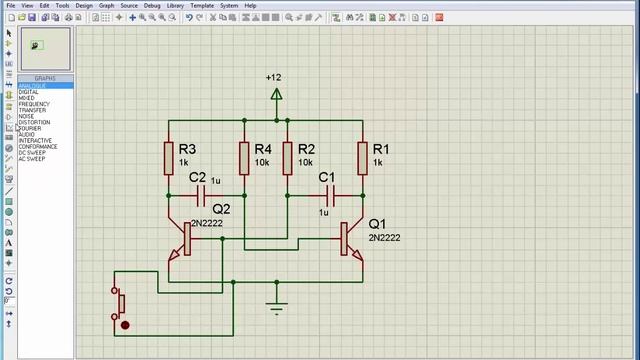Open an existing design file
This screenshot has height=360, width=640.
pyautogui.click(x=22, y=18)
